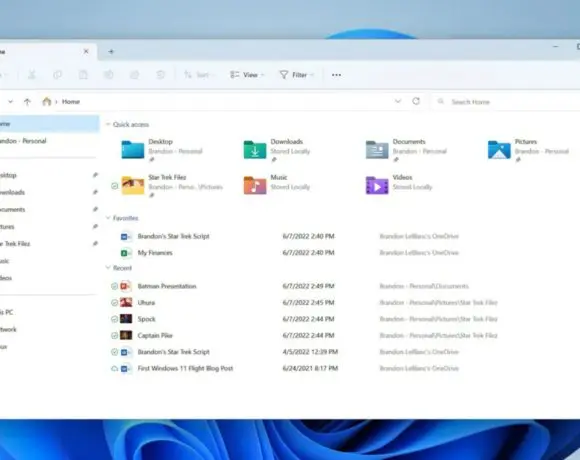Click the Share toolbar icon
This screenshot has height=460, width=580.
(x=134, y=75)
